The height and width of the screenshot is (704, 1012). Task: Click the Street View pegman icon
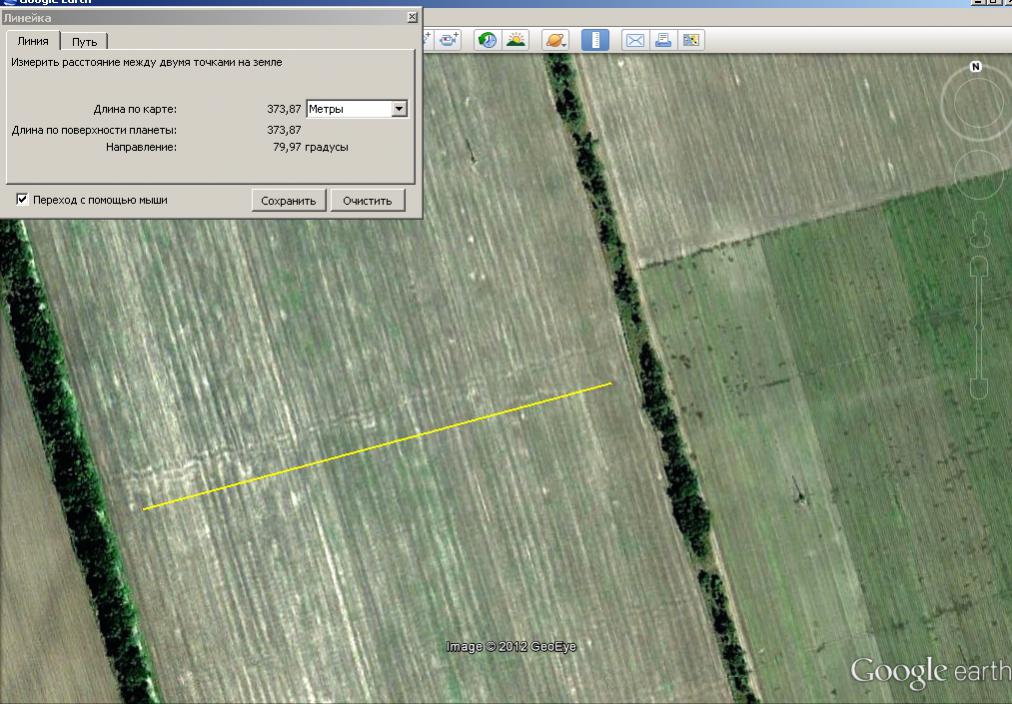click(979, 226)
